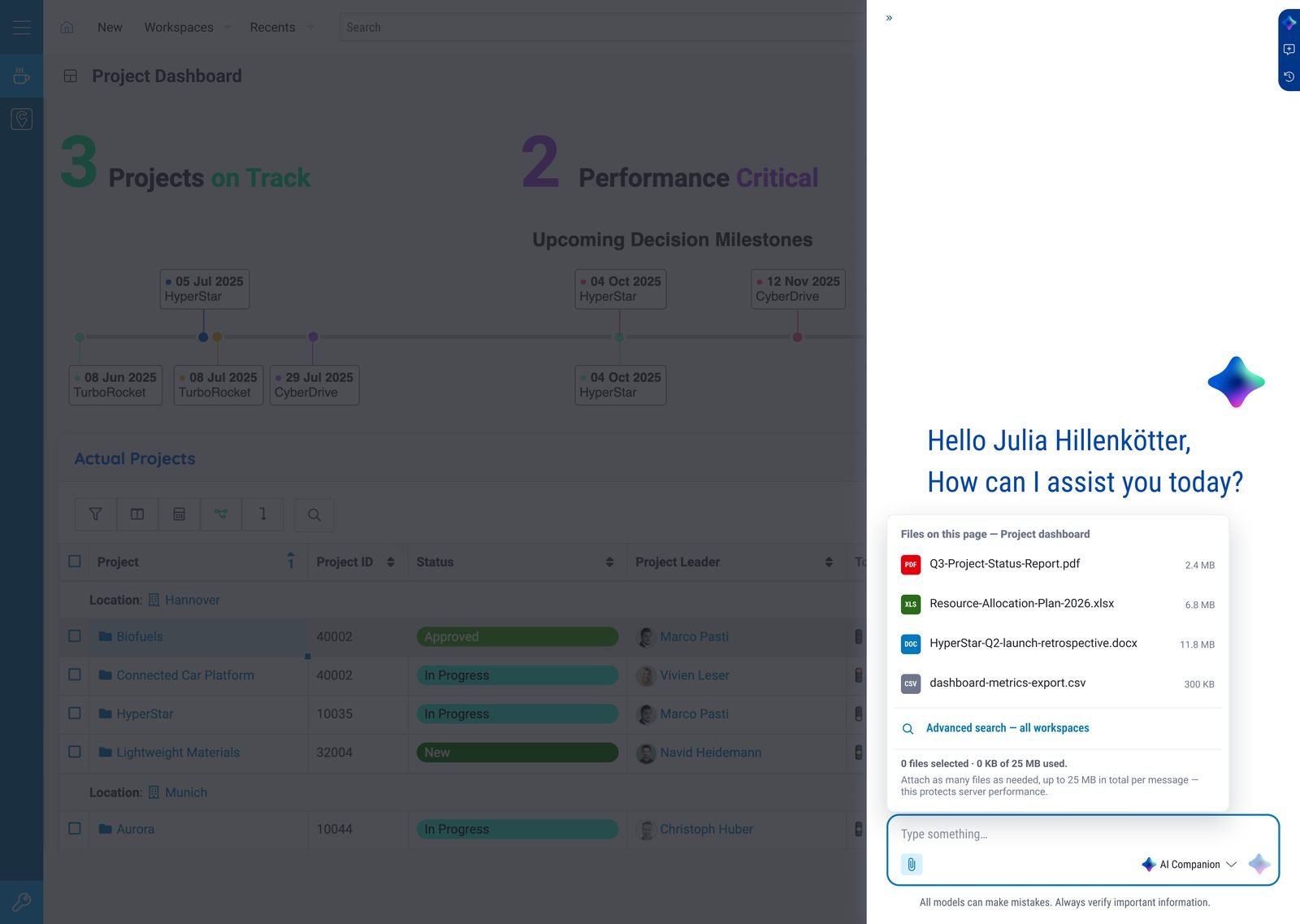Image resolution: width=1300 pixels, height=924 pixels.
Task: Check the Aurora row checkbox
Action: coord(75,829)
